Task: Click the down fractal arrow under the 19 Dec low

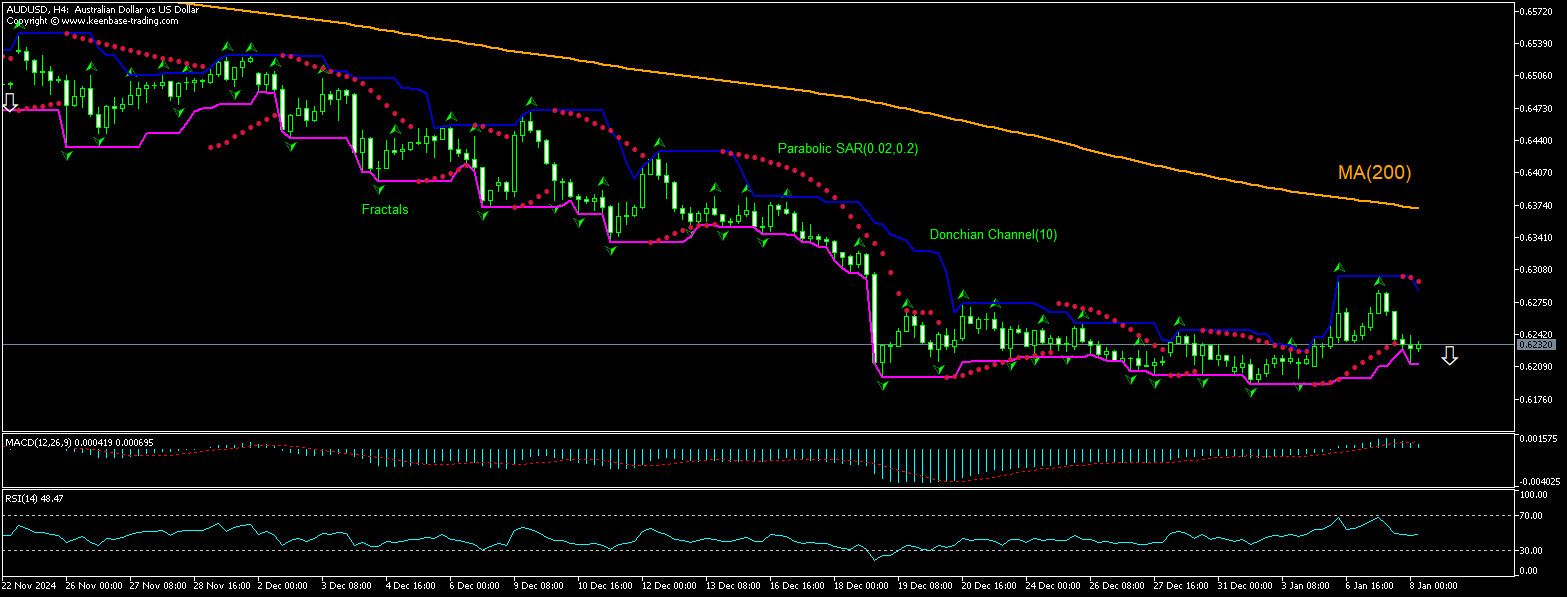Action: click(x=883, y=385)
